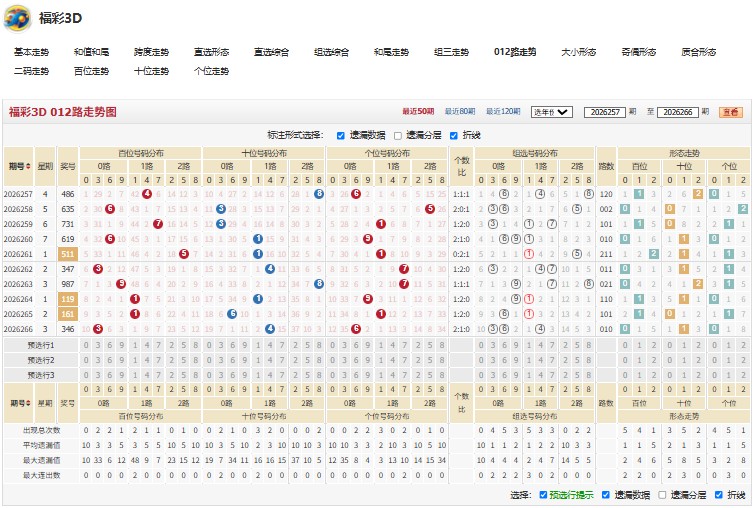Click 奖号 987 in row 2026263
The width and height of the screenshot is (754, 508).
68,284
